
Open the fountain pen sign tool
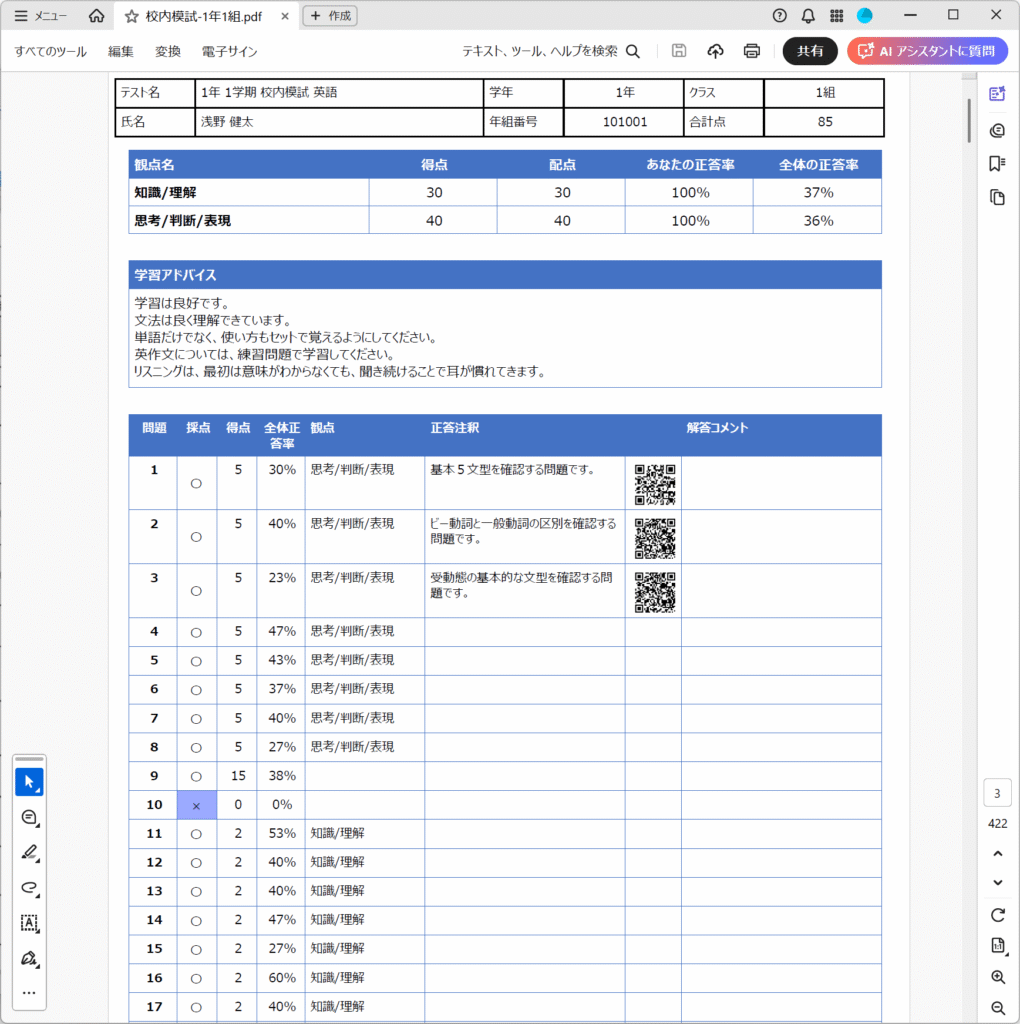(29, 958)
